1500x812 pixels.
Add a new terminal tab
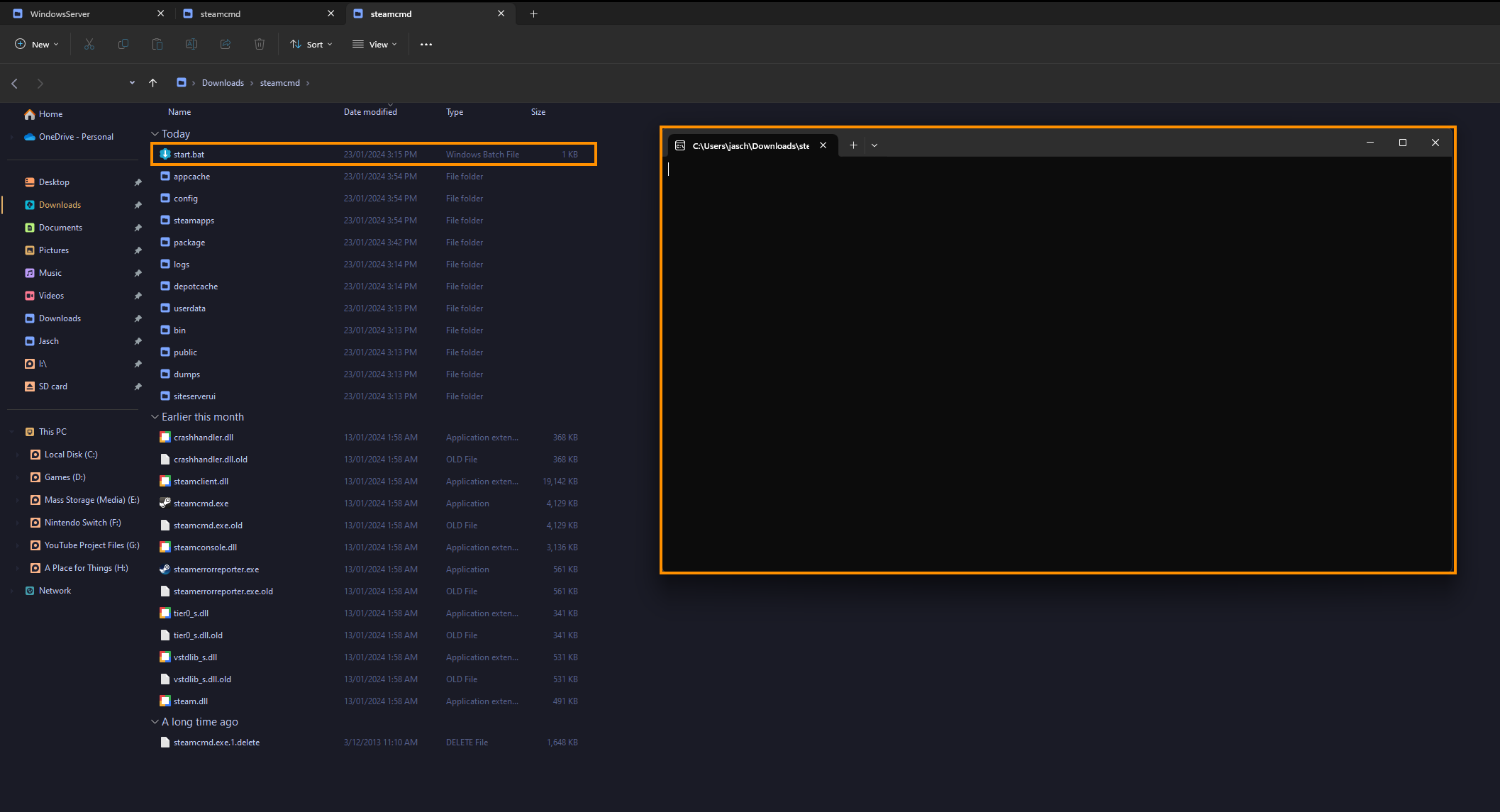point(853,145)
